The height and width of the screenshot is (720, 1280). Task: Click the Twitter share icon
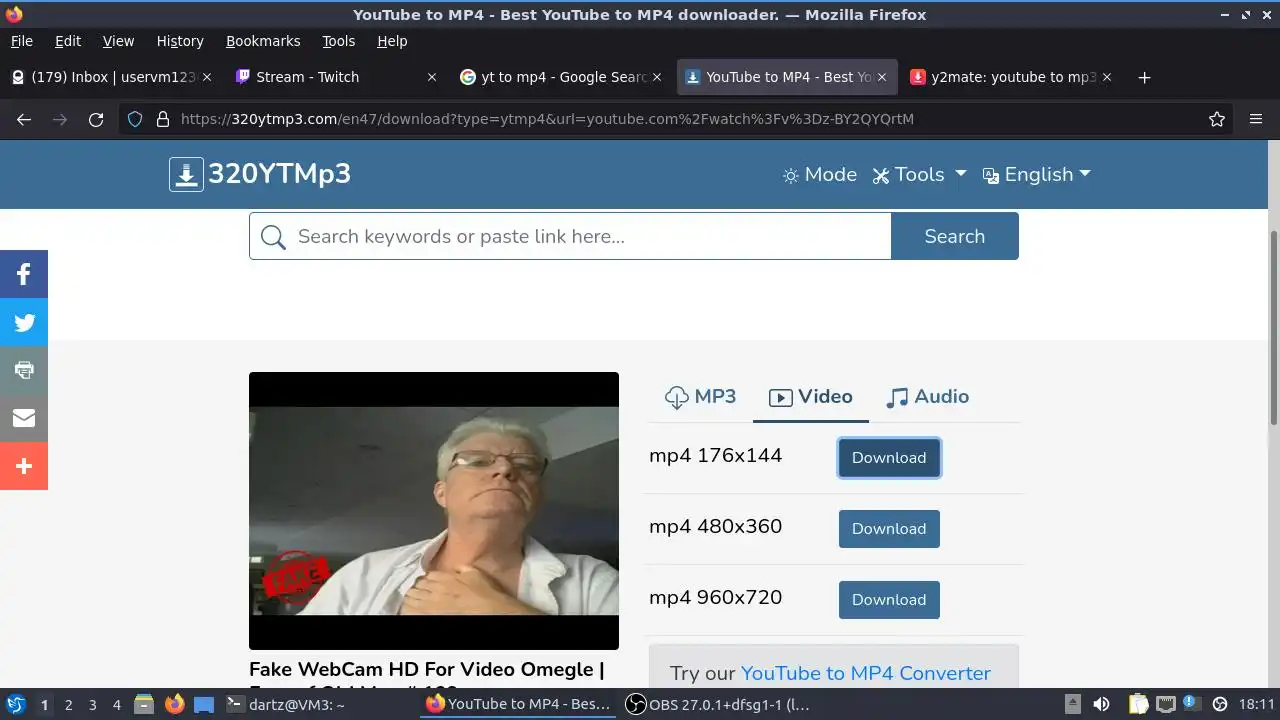[24, 322]
